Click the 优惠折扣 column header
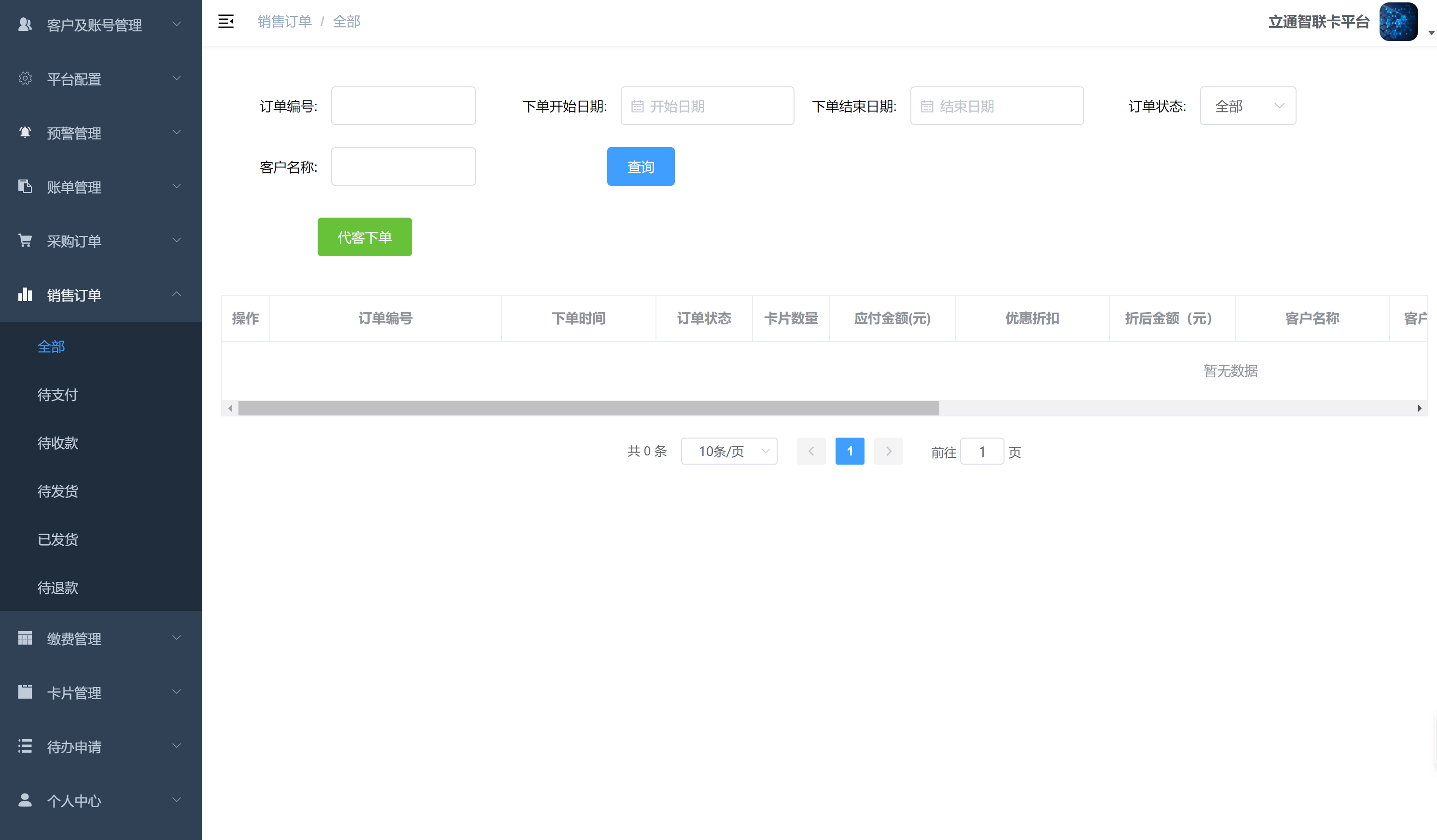The image size is (1437, 840). (x=1032, y=318)
